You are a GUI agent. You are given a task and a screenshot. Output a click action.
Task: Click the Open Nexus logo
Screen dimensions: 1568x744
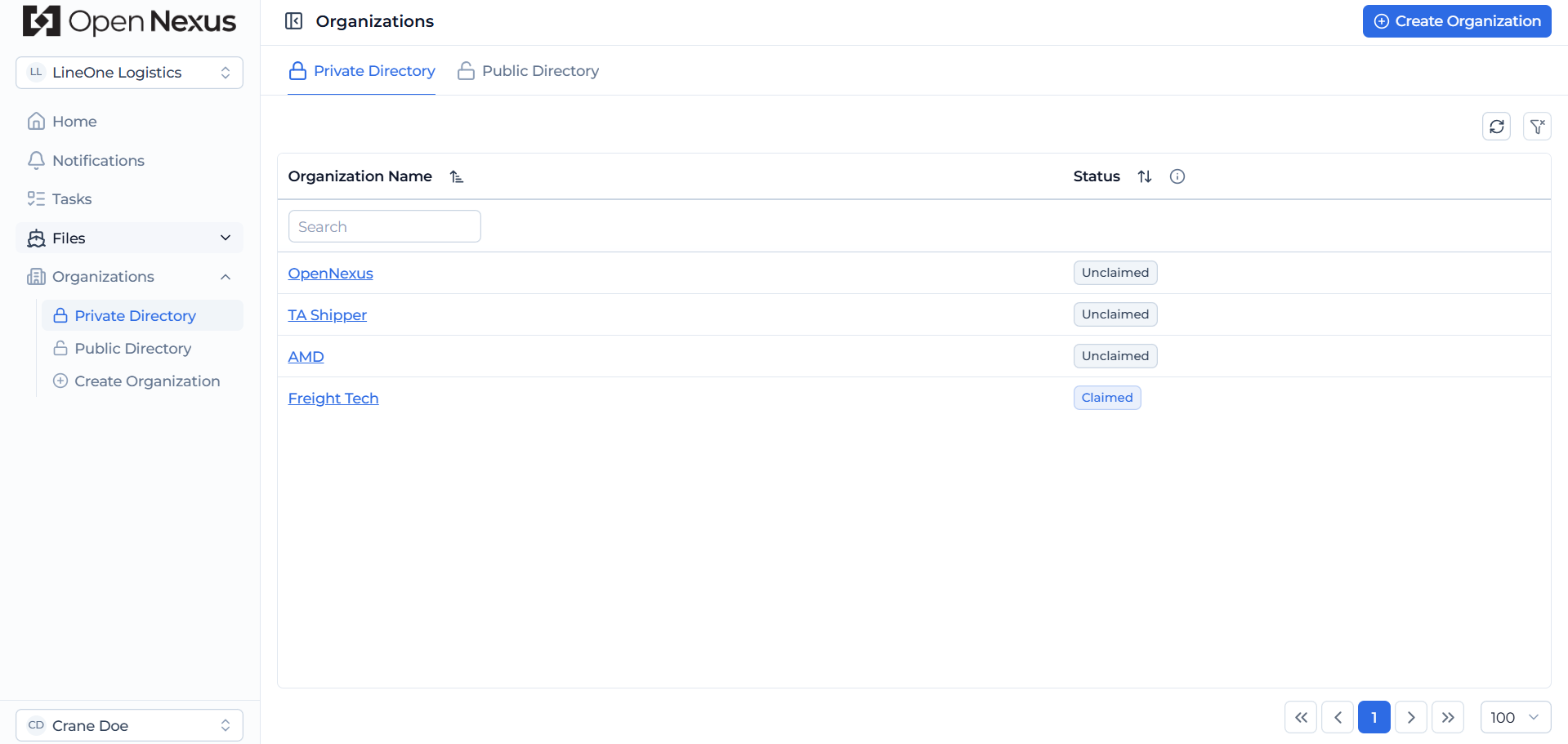point(129,21)
